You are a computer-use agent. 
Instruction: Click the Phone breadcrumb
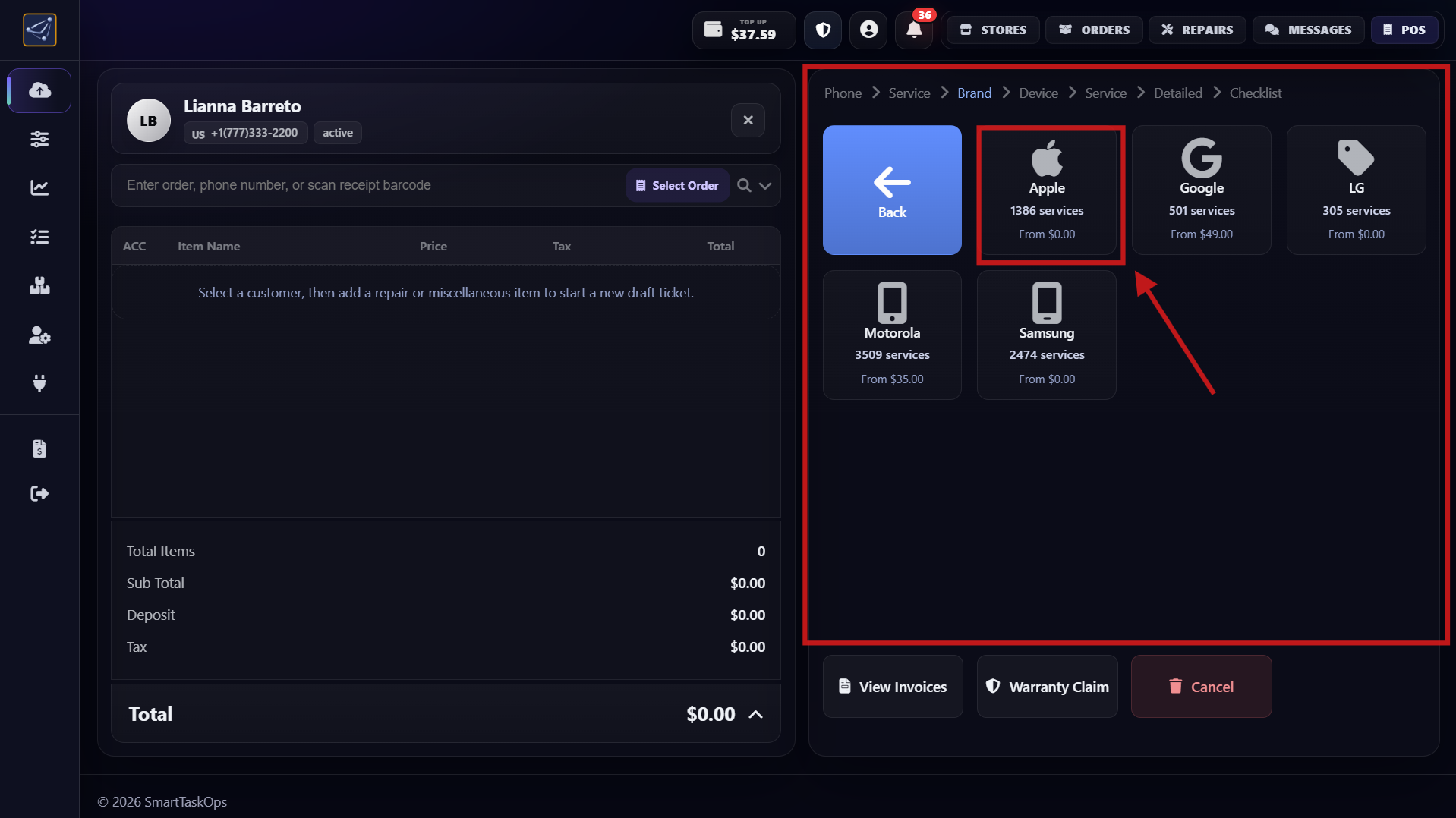click(x=843, y=93)
